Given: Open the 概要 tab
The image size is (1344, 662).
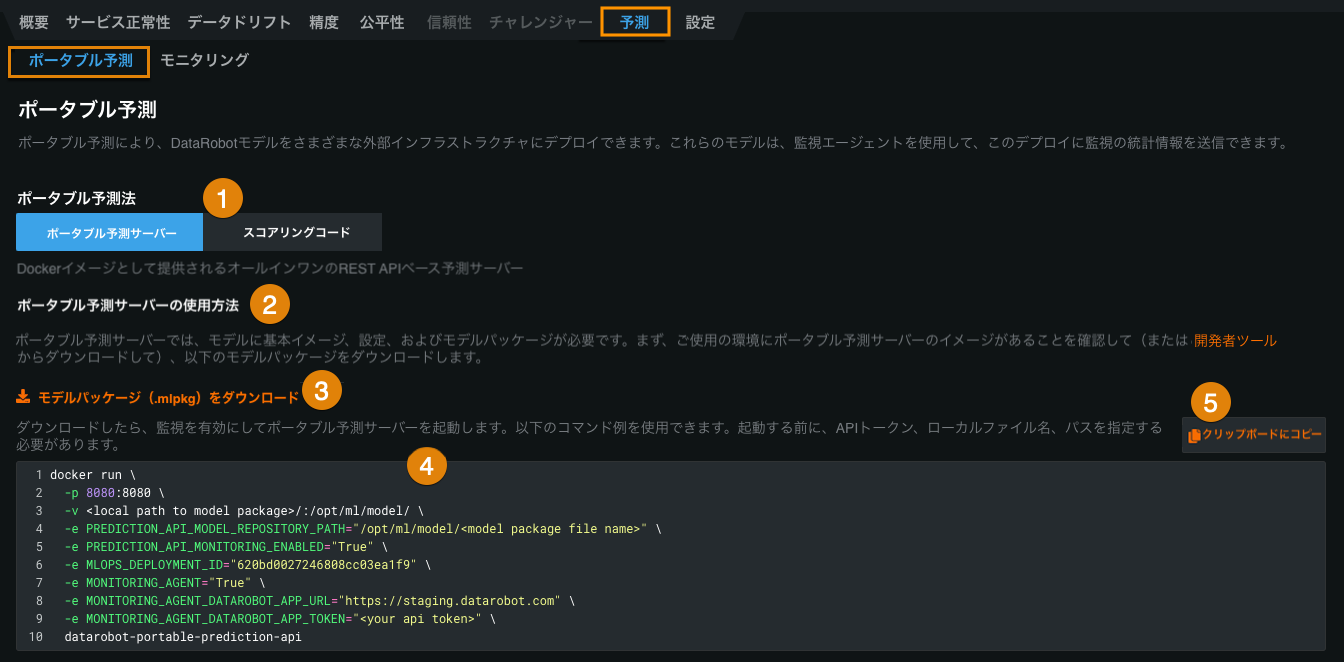Looking at the screenshot, I should 34,22.
